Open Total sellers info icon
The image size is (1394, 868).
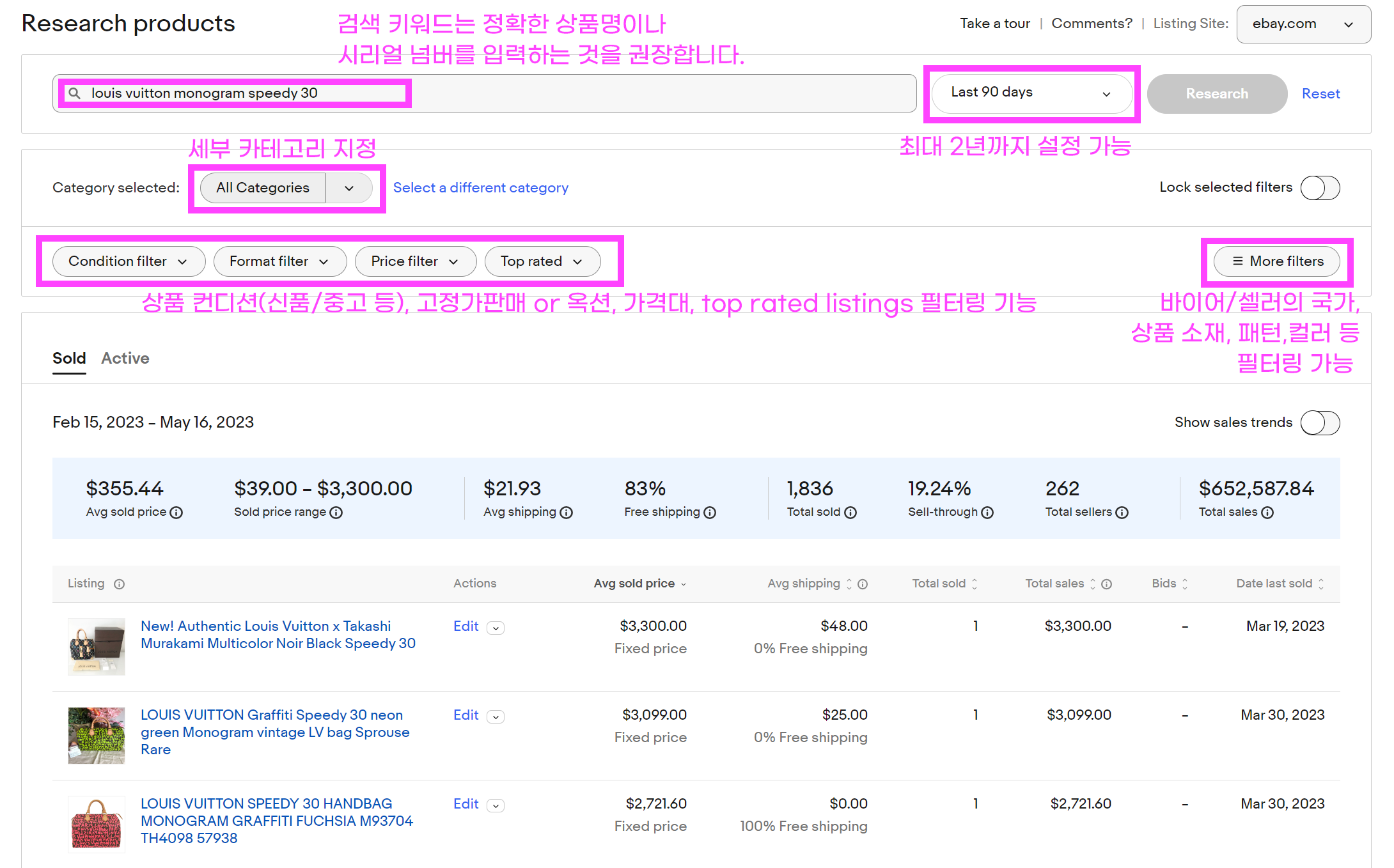(1122, 513)
